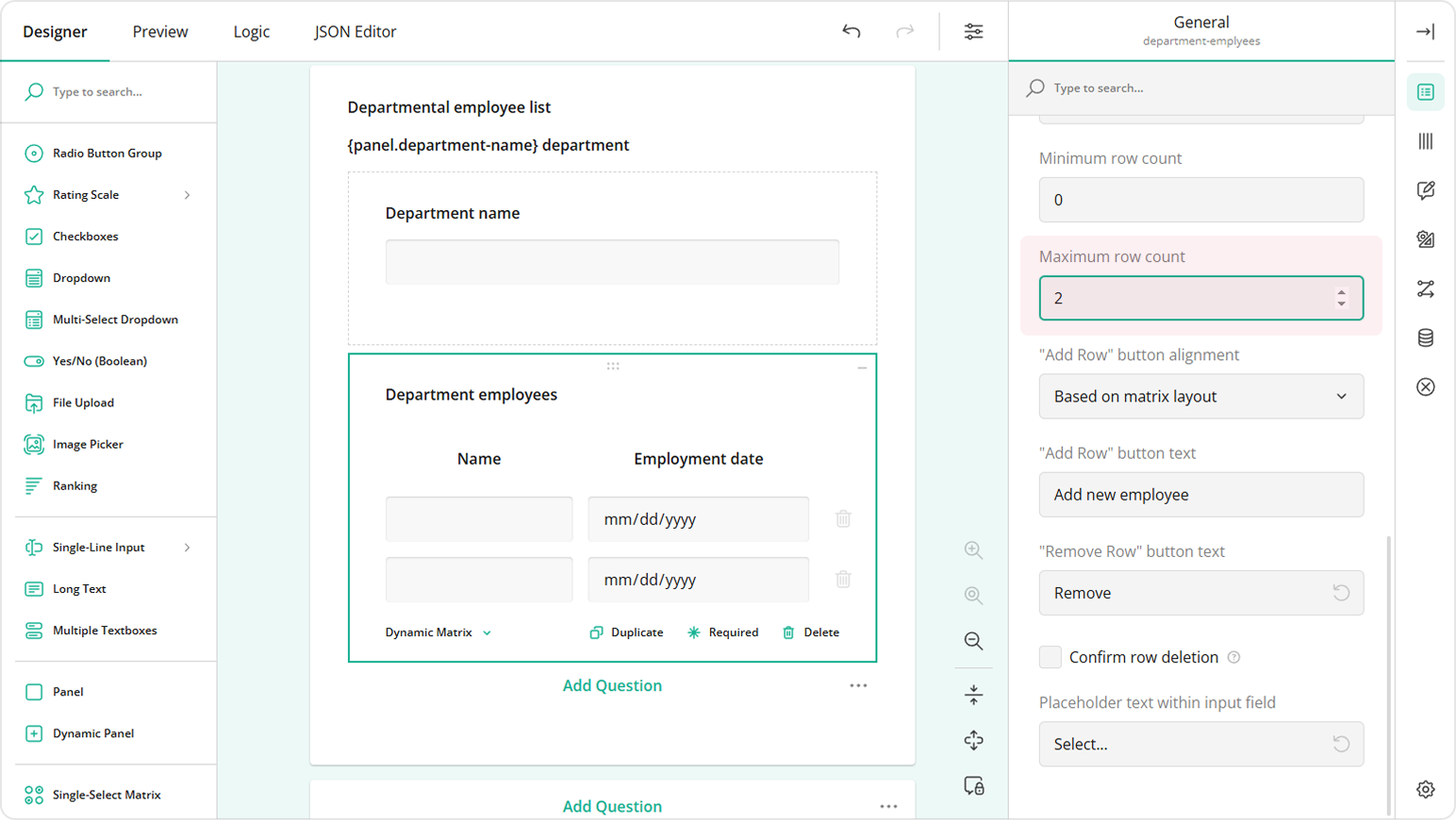Image resolution: width=1456 pixels, height=820 pixels.
Task: Open the Data database icon tab
Action: 1425,337
